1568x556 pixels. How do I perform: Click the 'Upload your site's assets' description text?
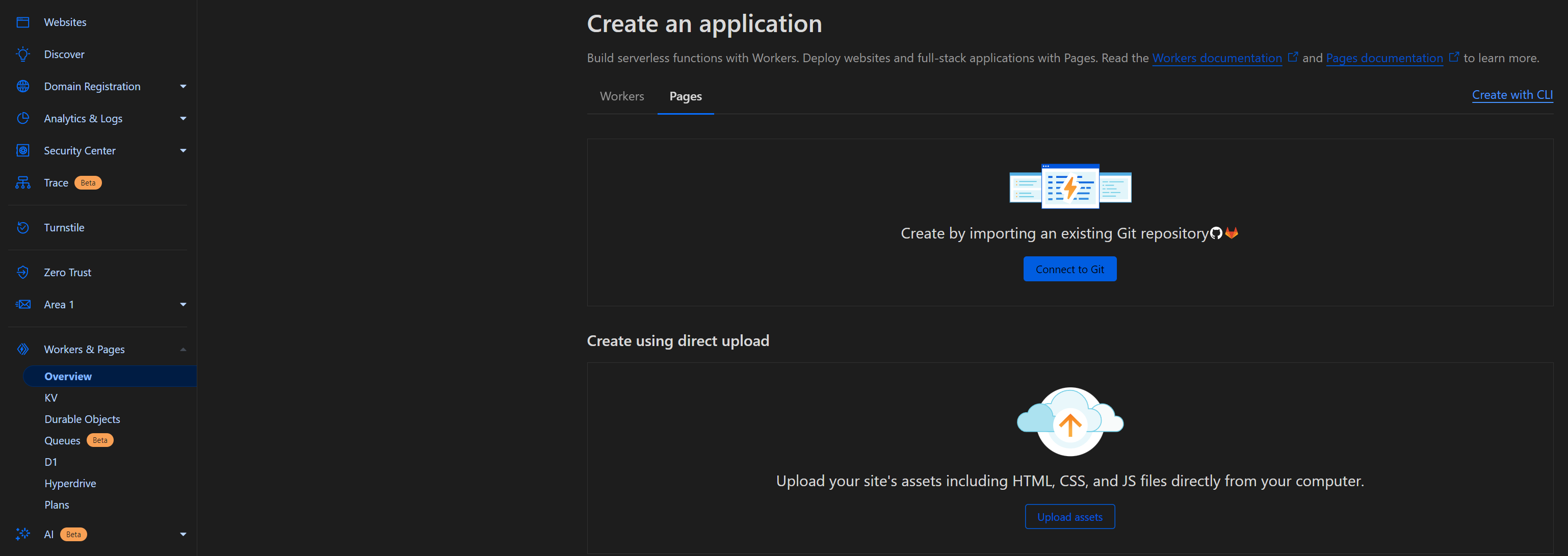point(1069,481)
